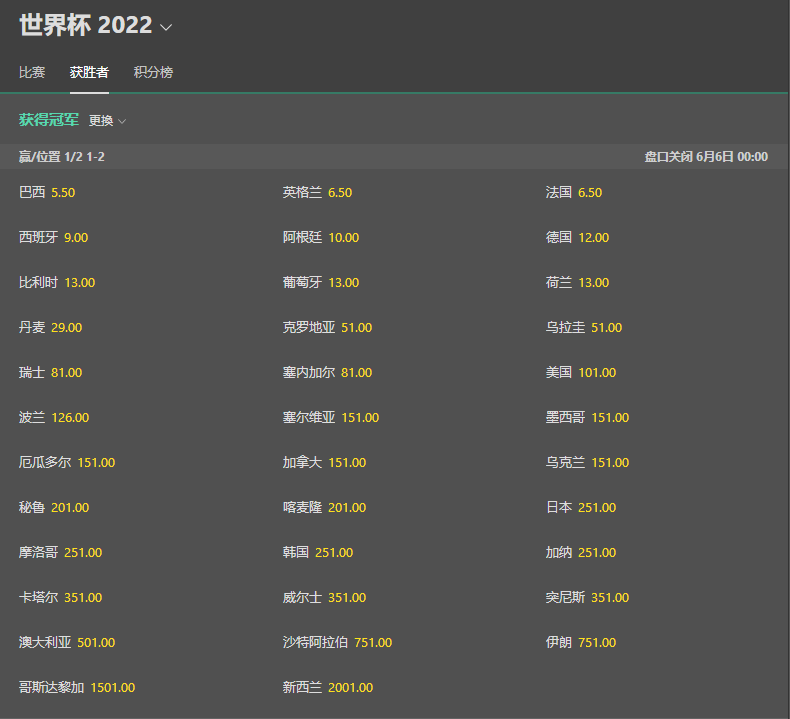Choose 日本 at 251.00
The width and height of the screenshot is (790, 719).
point(581,507)
